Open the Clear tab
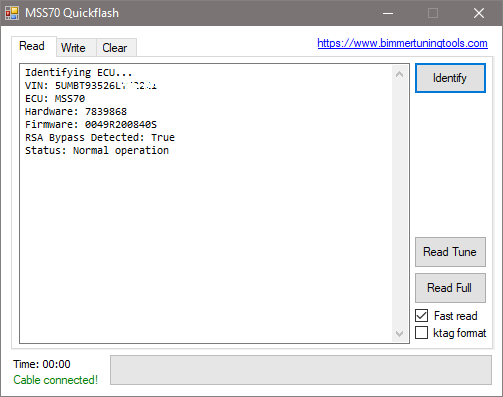The image size is (503, 397). coord(116,48)
